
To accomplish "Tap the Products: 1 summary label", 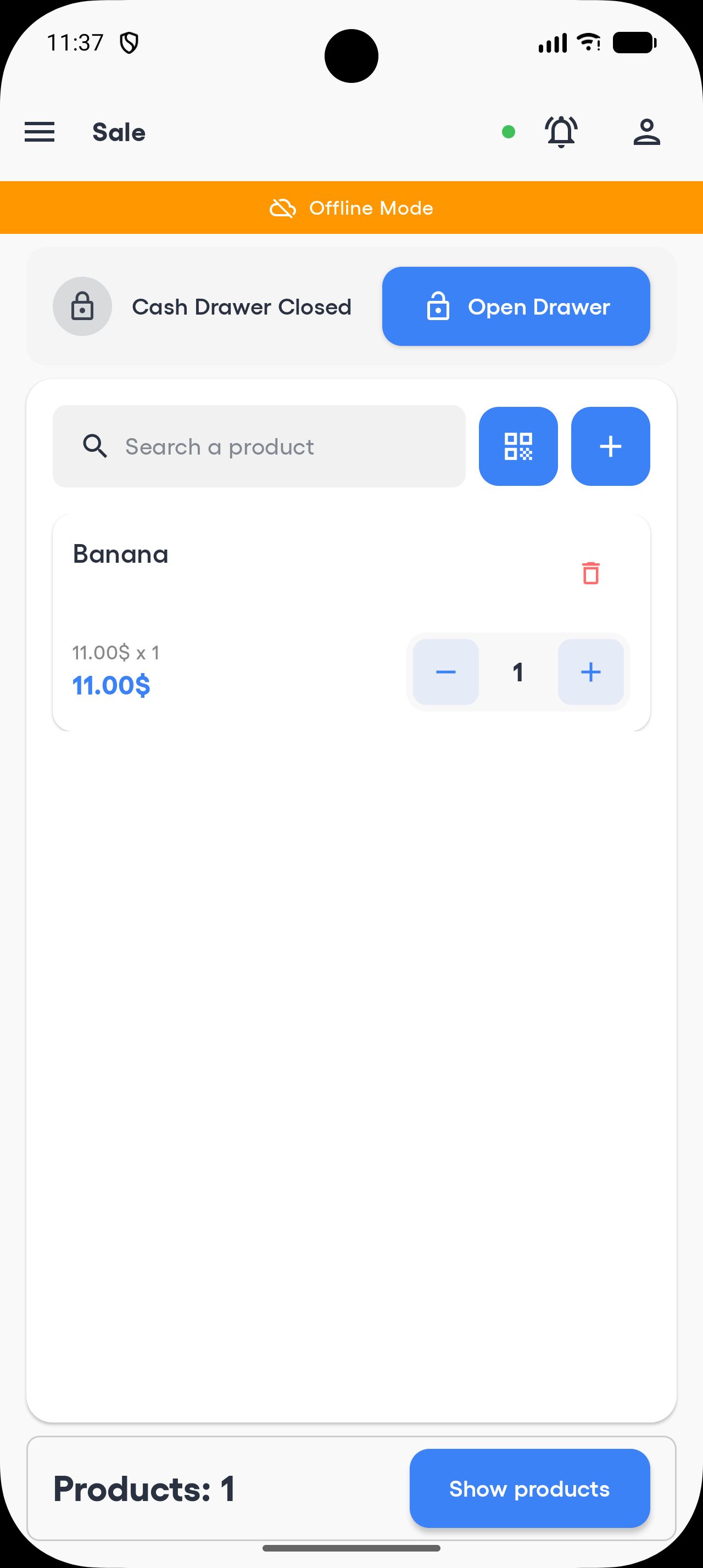I will coord(144,1489).
